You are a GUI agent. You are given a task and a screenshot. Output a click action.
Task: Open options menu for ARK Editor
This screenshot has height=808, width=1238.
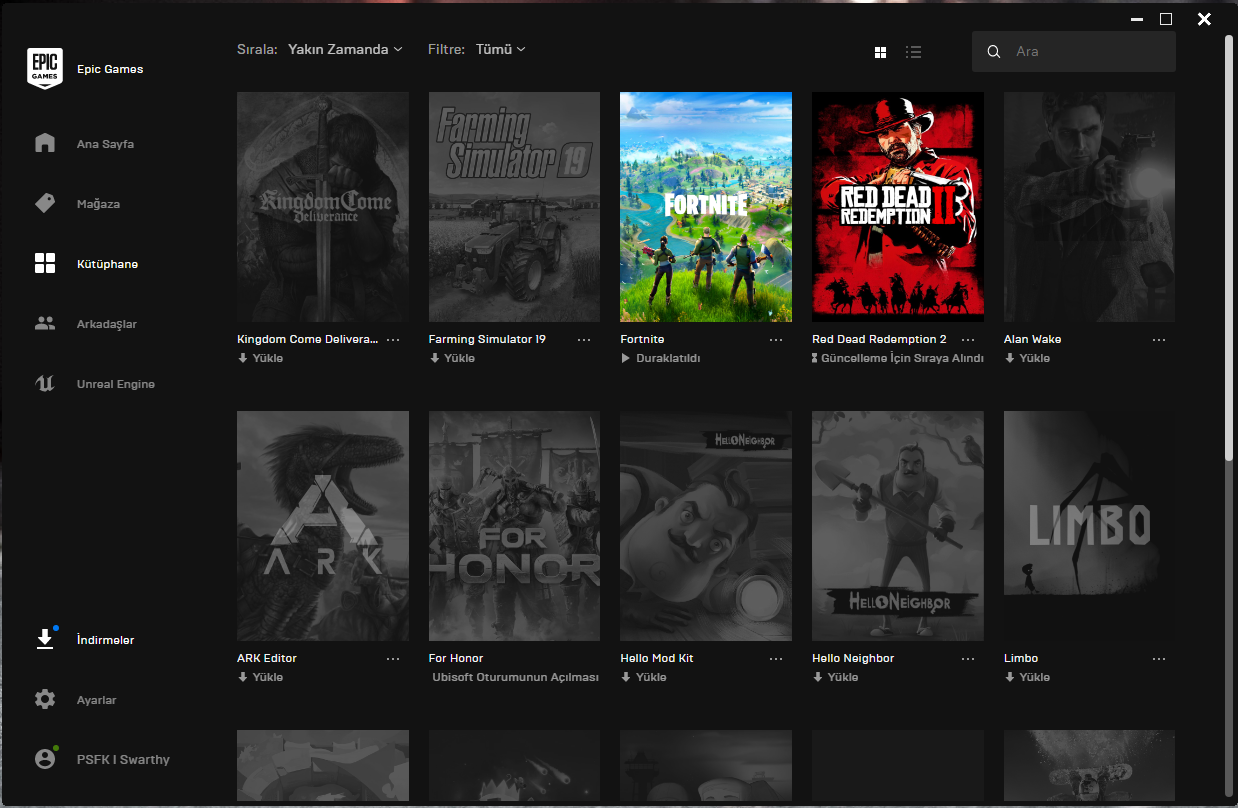tap(393, 659)
